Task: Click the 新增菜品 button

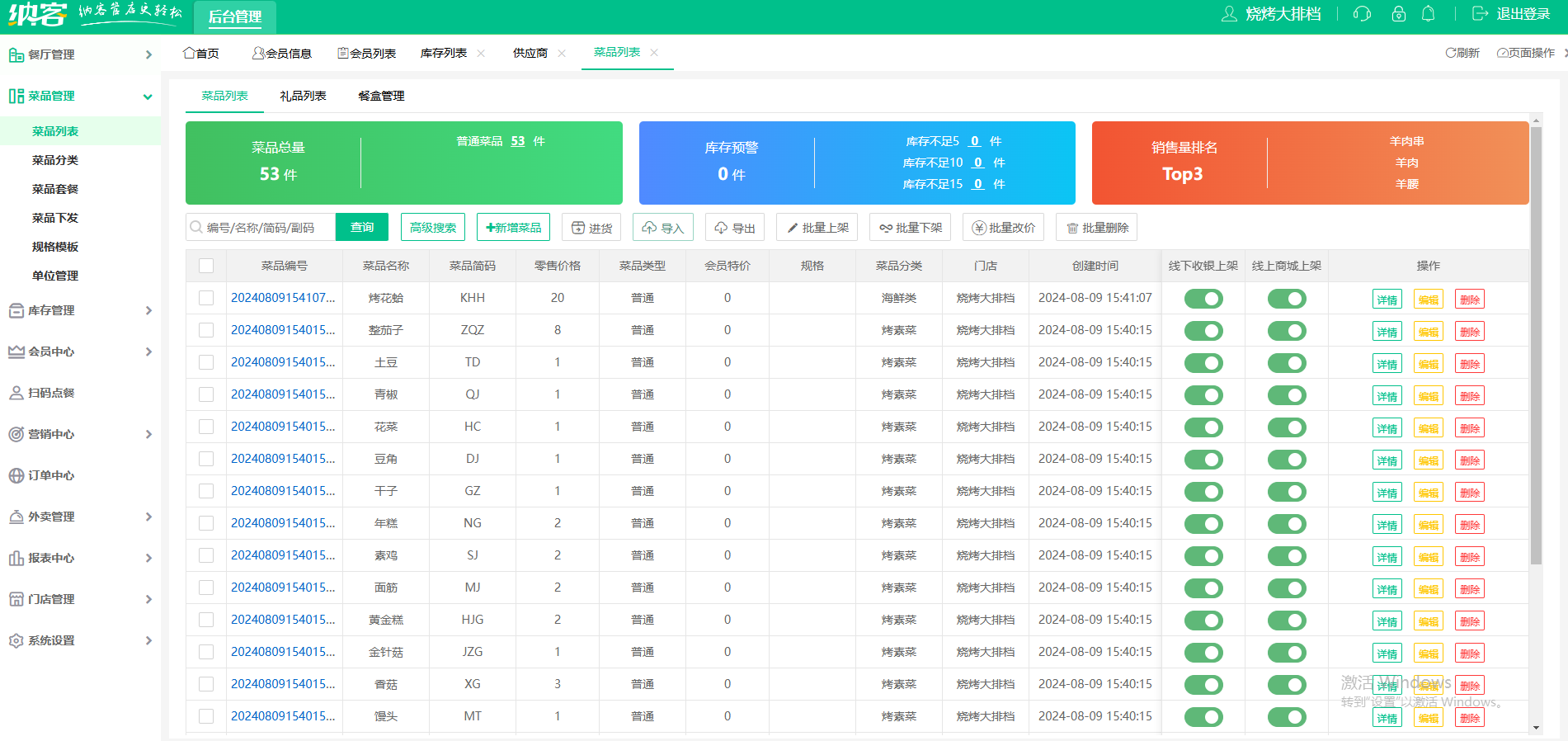Action: click(x=513, y=227)
